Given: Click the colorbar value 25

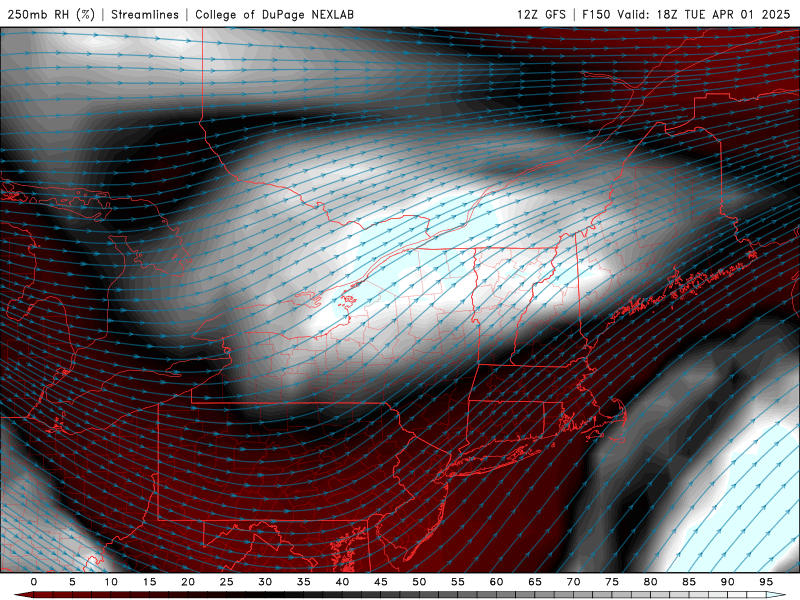Looking at the screenshot, I should coord(226,582).
